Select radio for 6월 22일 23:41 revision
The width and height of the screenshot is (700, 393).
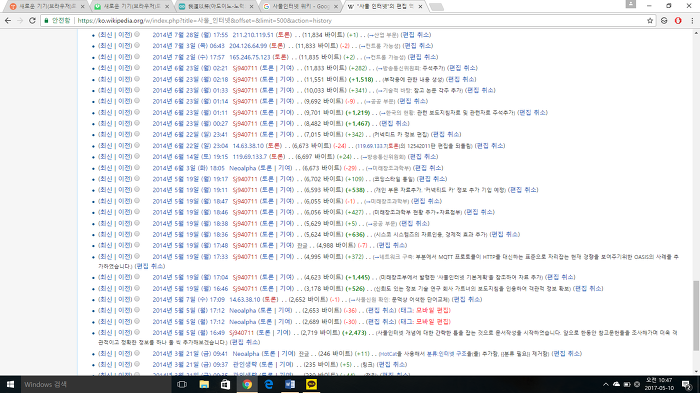pyautogui.click(x=137, y=134)
